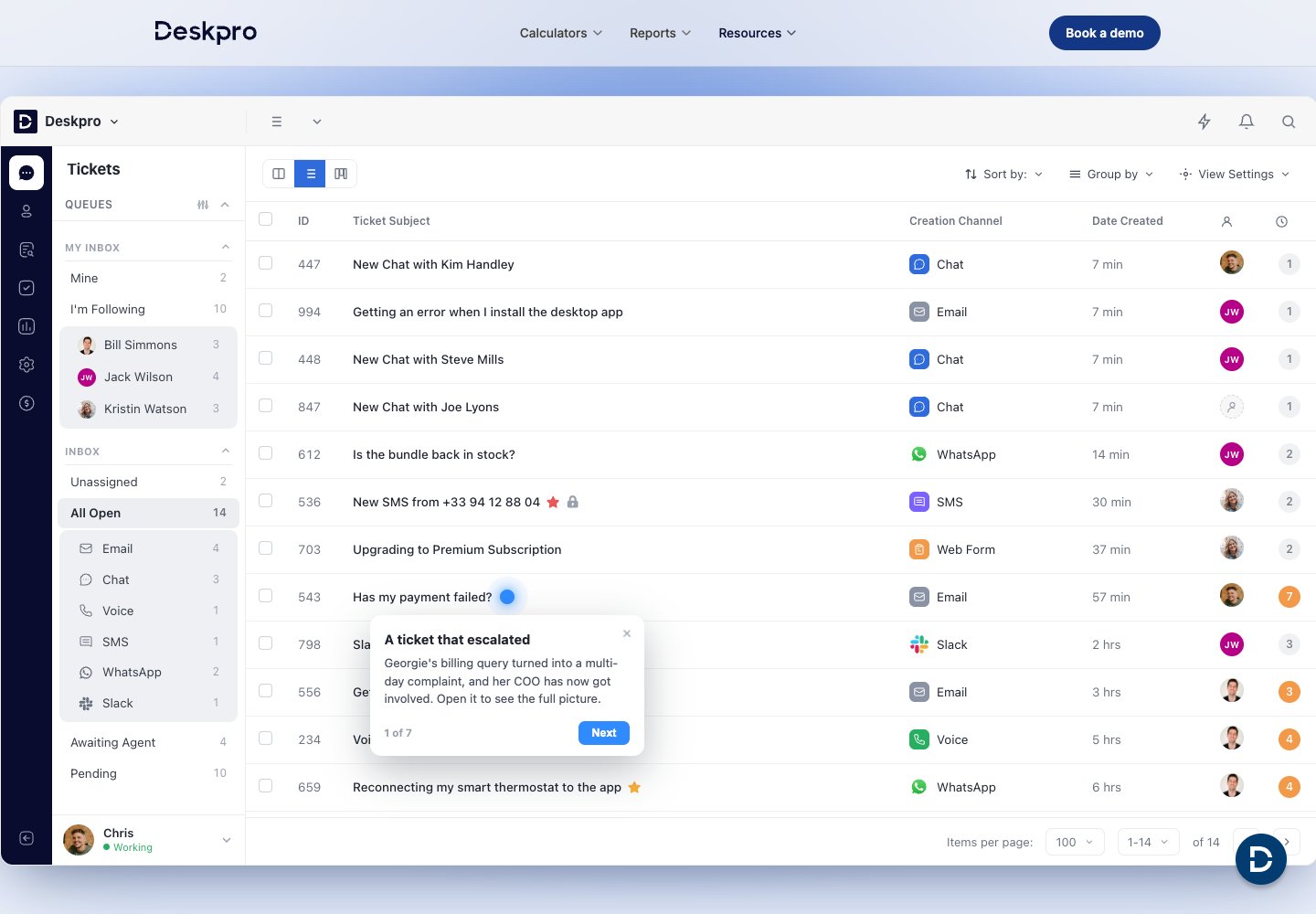The width and height of the screenshot is (1316, 914).
Task: Select the Awaiting Agent queue
Action: (148, 742)
